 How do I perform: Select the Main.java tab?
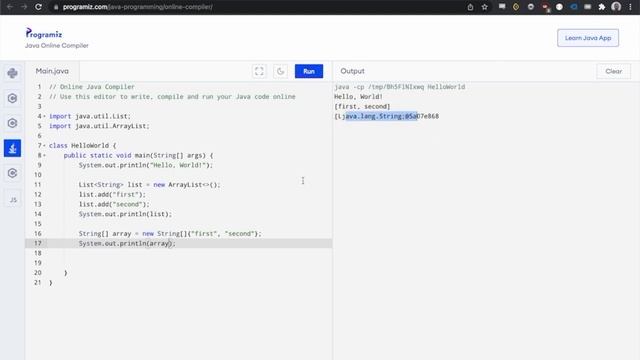(x=52, y=71)
